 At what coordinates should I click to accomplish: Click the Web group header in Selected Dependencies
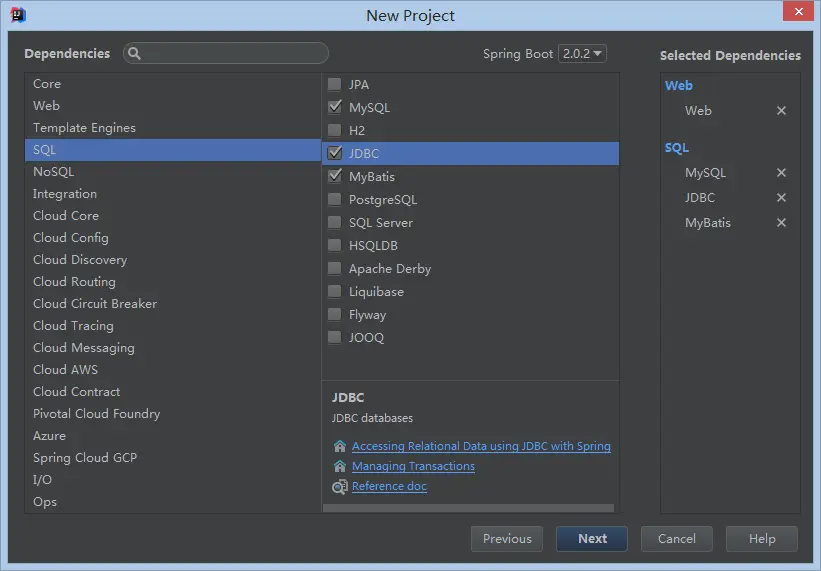click(x=679, y=85)
